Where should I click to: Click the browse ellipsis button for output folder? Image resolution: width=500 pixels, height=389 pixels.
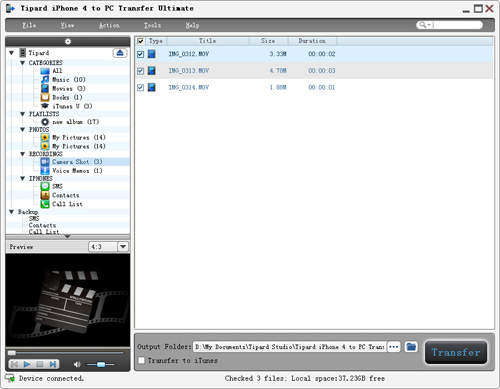click(x=394, y=347)
